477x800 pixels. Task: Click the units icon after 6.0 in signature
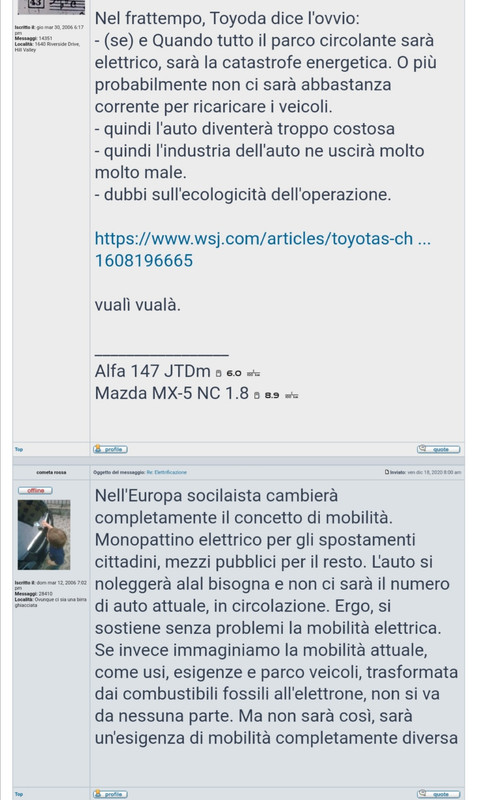pos(254,374)
